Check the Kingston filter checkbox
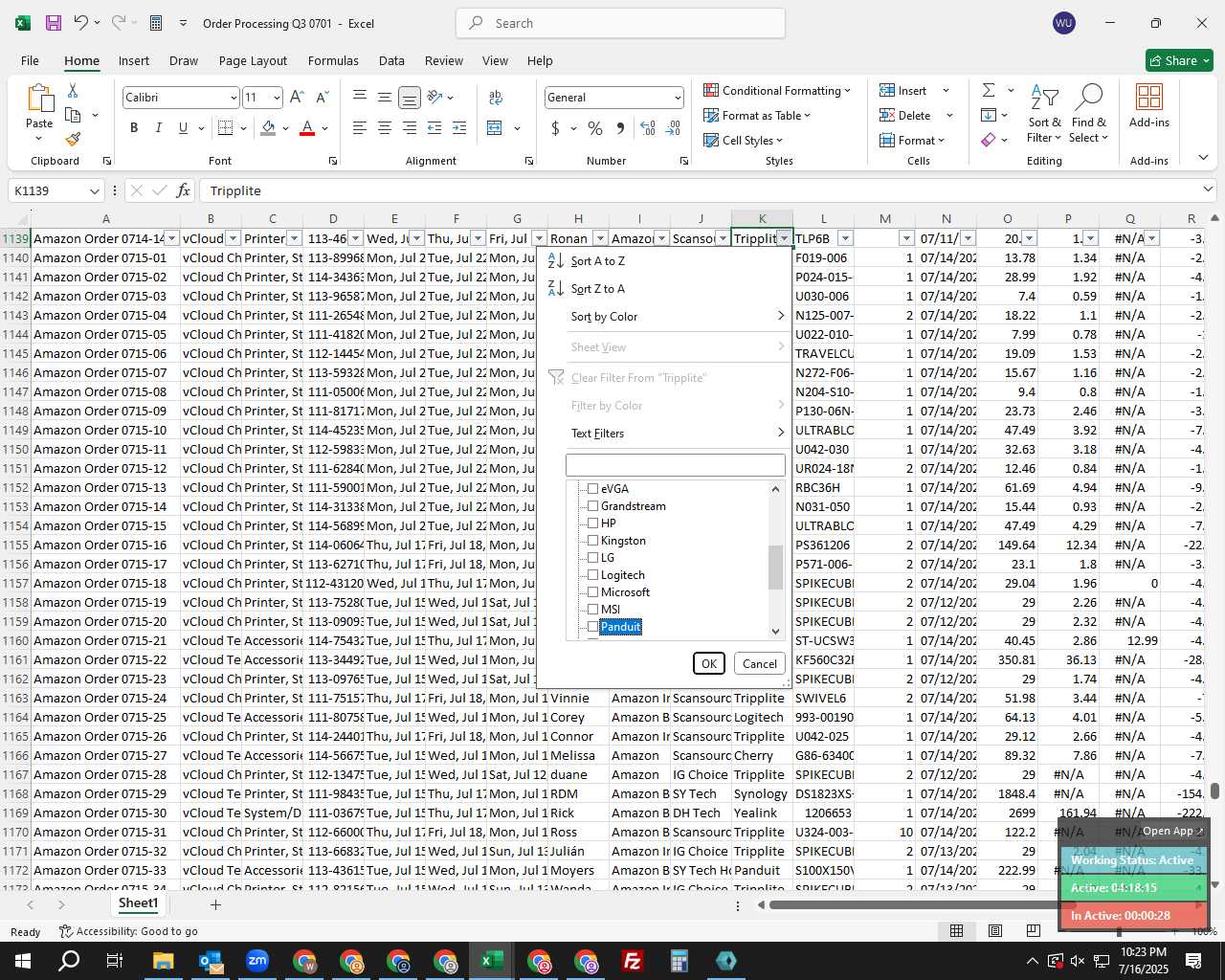The width and height of the screenshot is (1225, 980). 593,541
